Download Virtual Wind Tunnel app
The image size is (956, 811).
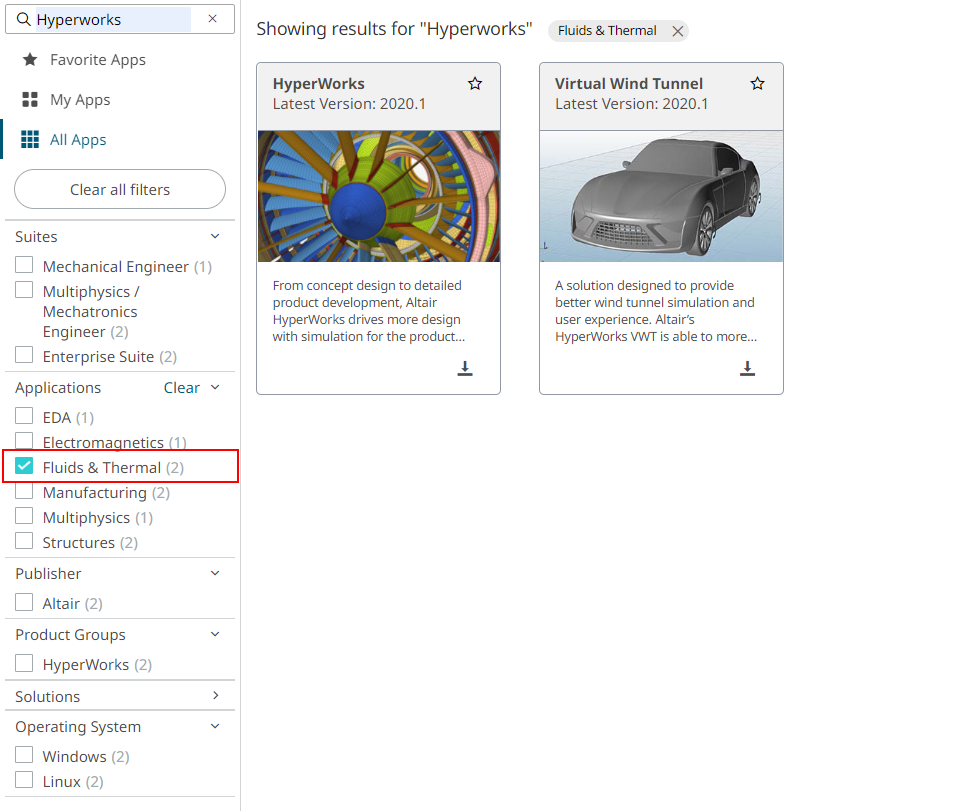747,368
